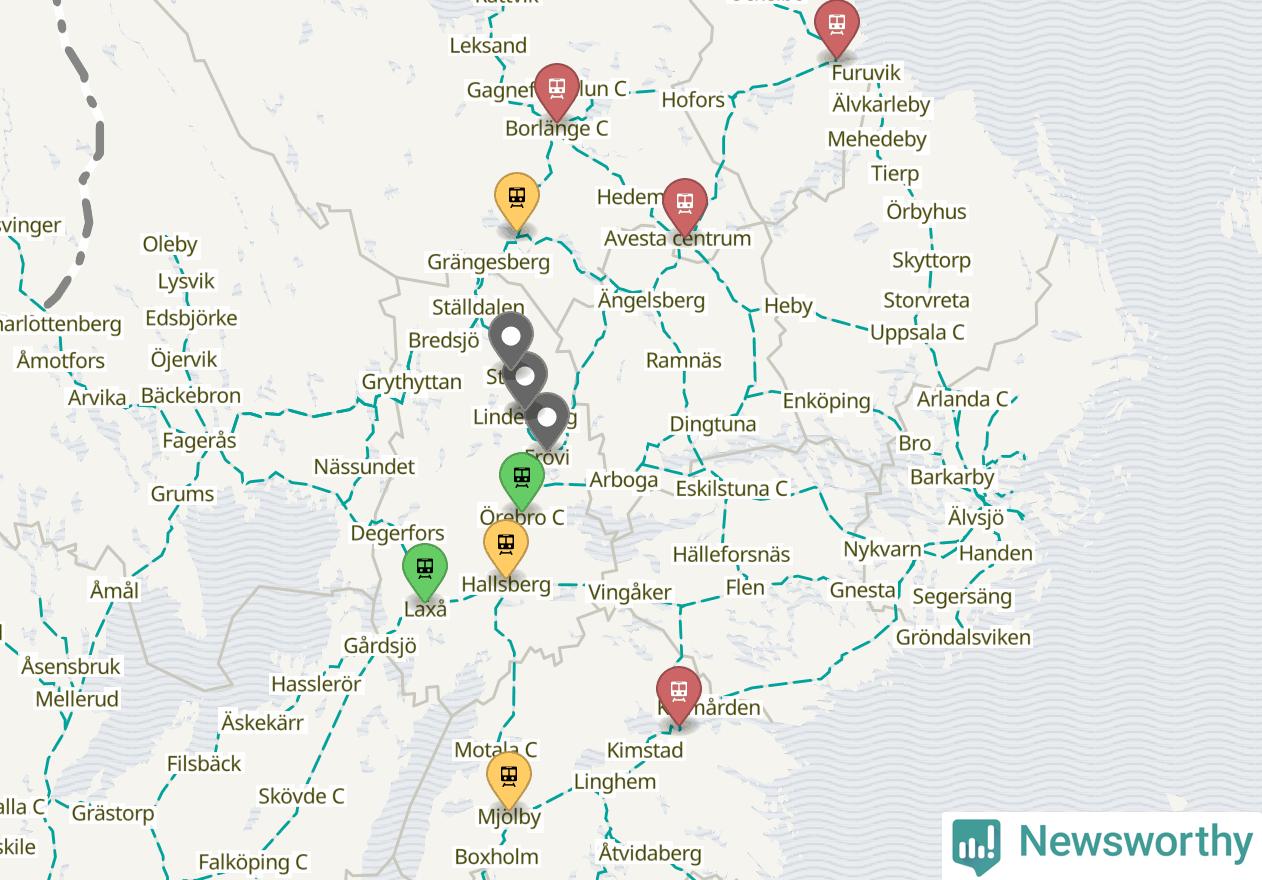The image size is (1262, 880).
Task: Select the Arboga town label
Action: (624, 480)
